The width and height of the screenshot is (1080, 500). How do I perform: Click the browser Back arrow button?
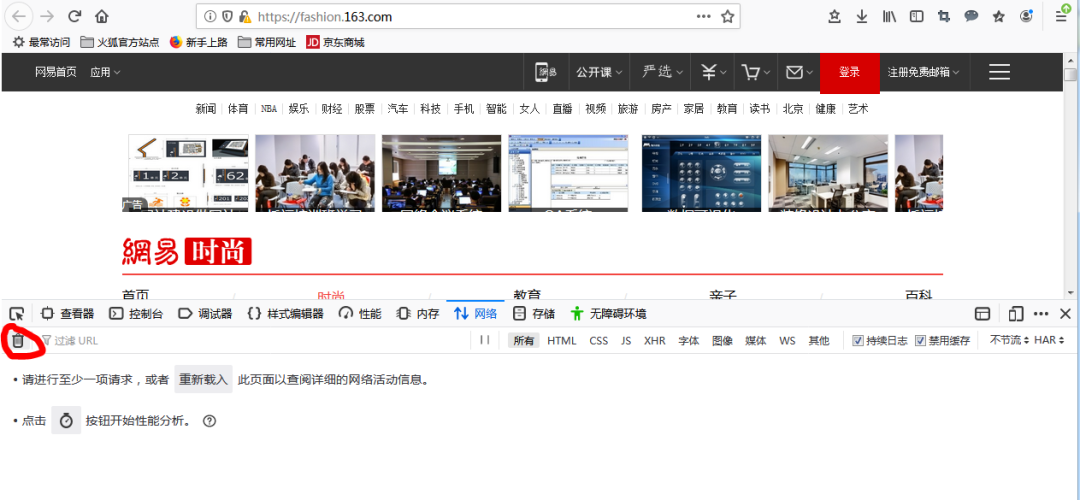tap(19, 17)
